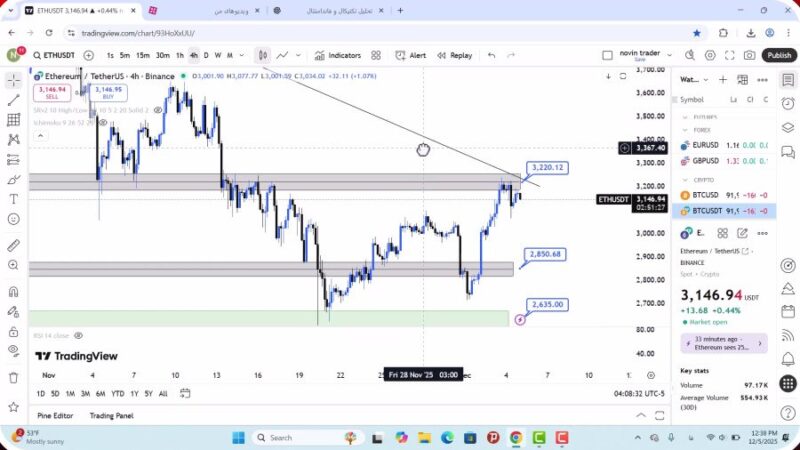The height and width of the screenshot is (450, 800).
Task: Toggle visibility of the RSI indicator
Action: (79, 336)
